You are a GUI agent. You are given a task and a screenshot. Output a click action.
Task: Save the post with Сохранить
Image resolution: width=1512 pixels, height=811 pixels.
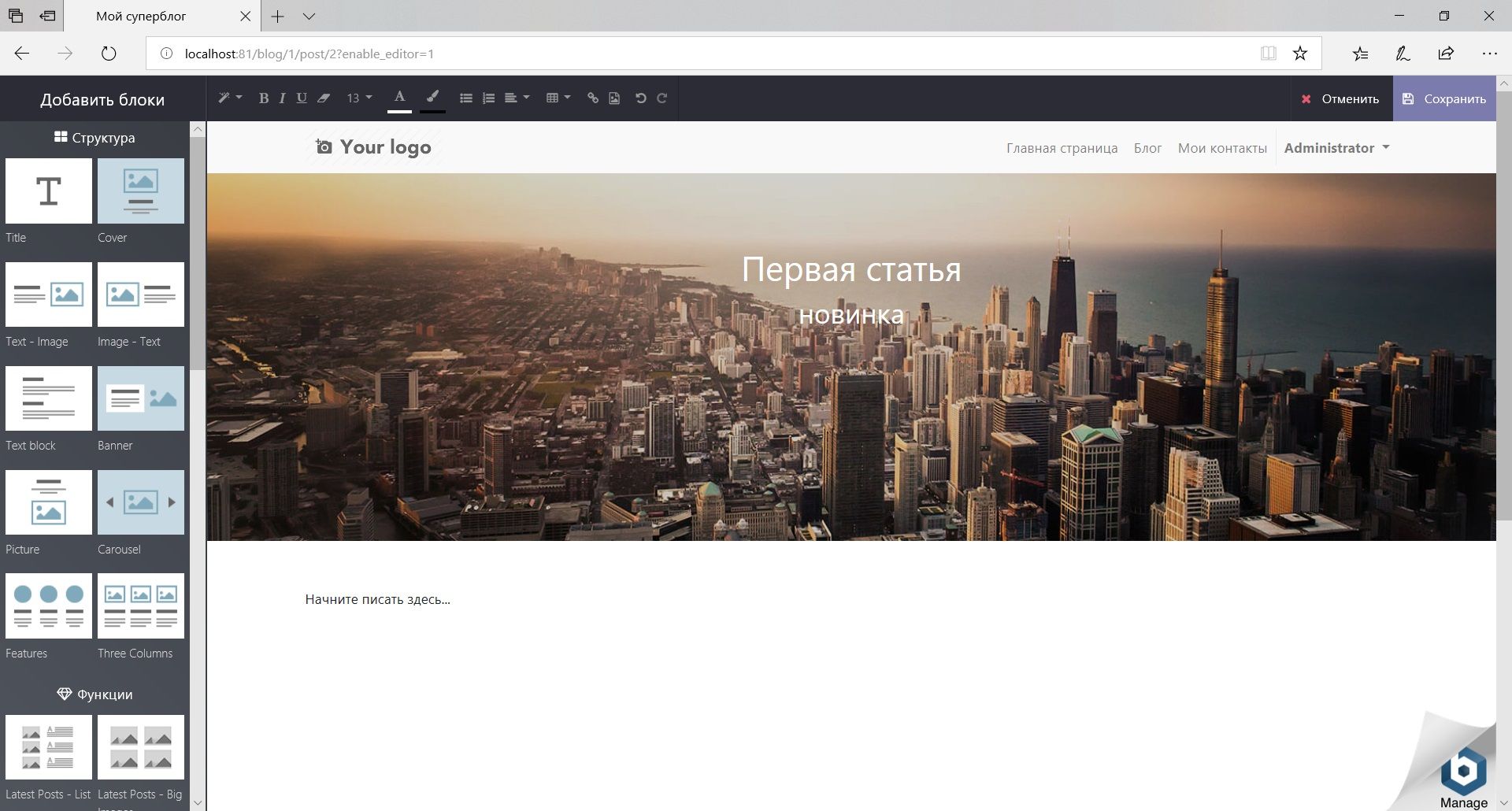pos(1445,98)
